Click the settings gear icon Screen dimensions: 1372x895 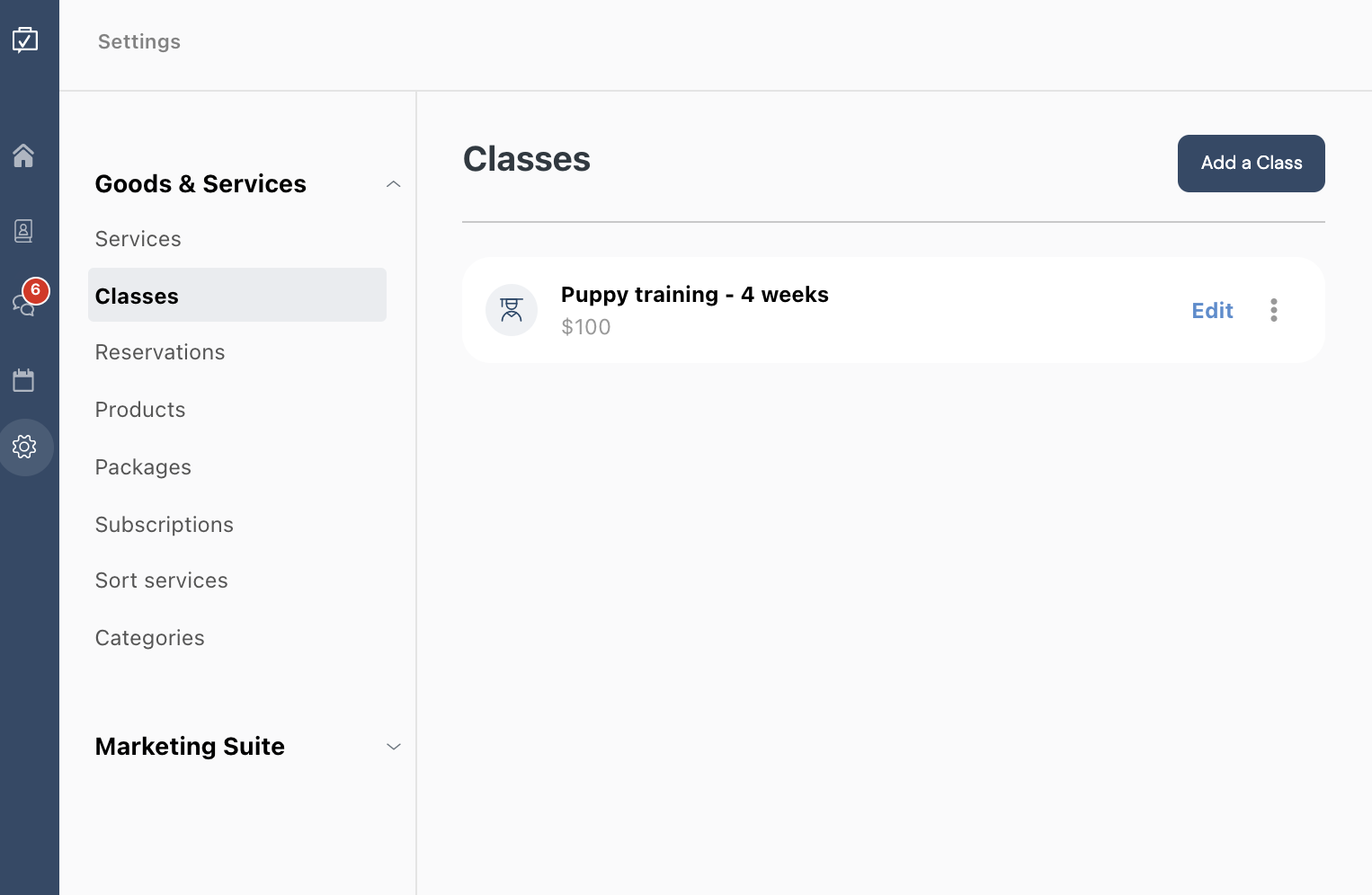(25, 447)
